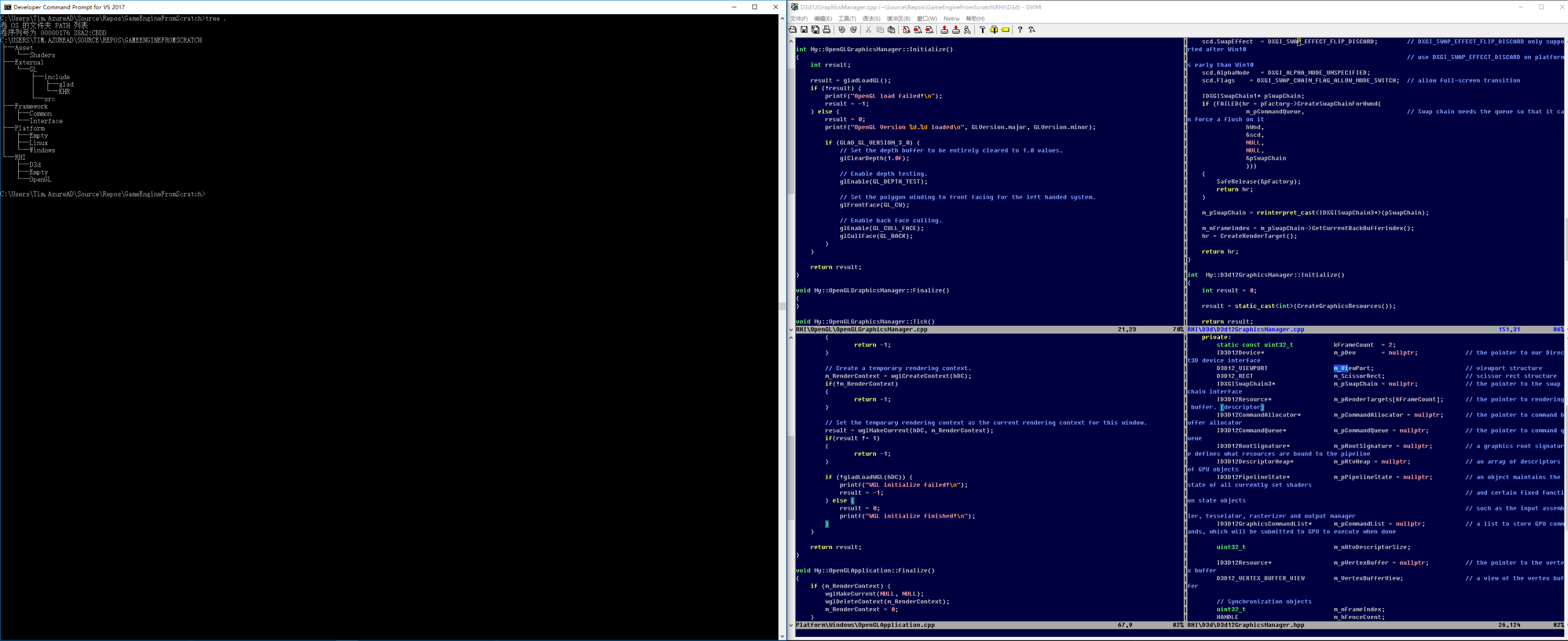Image resolution: width=1568 pixels, height=641 pixels.
Task: Click the Open file toolbar icon
Action: [792, 30]
